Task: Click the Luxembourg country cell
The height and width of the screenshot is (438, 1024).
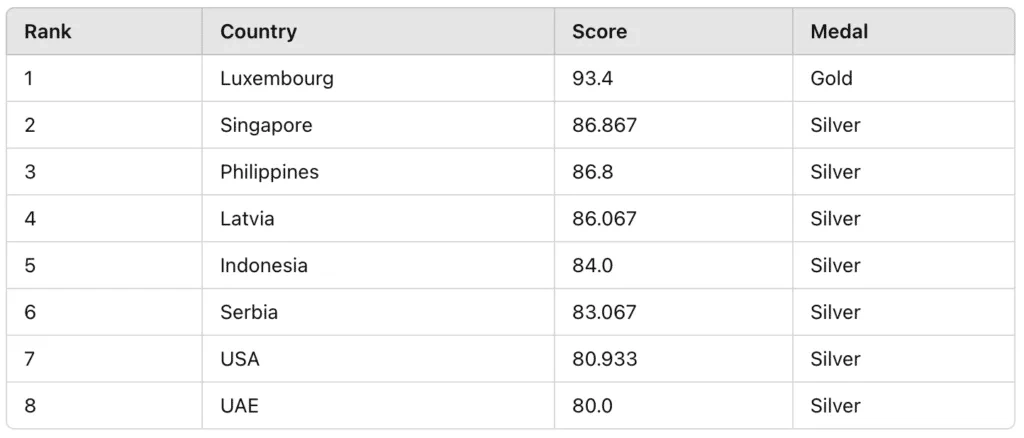Action: (x=277, y=78)
